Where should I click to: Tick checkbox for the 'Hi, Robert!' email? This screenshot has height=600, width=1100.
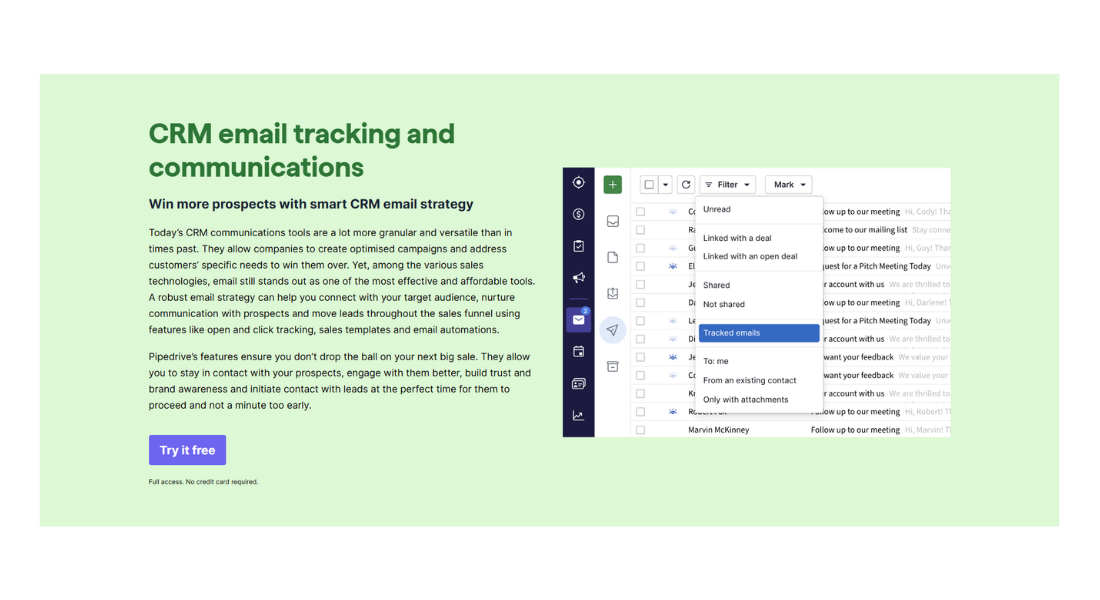[640, 411]
